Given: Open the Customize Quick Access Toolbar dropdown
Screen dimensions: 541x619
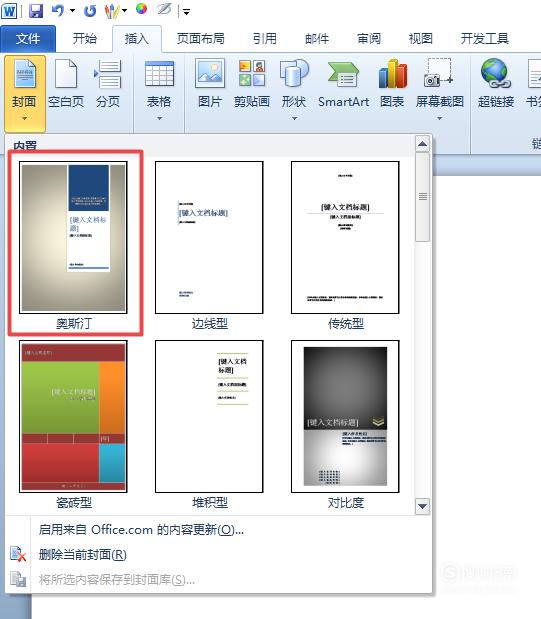Looking at the screenshot, I should pos(186,12).
